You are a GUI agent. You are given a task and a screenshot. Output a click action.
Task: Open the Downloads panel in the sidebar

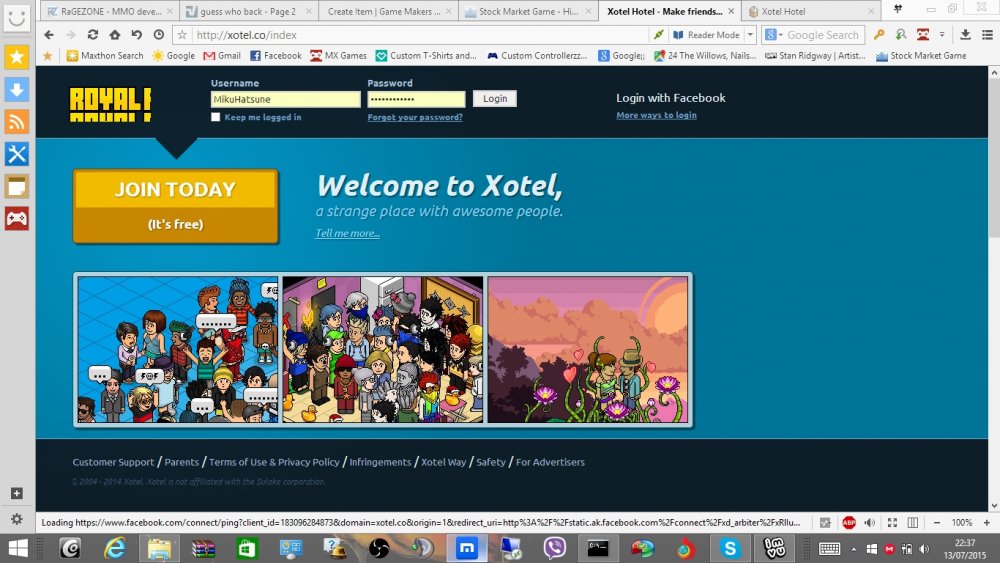pos(17,90)
